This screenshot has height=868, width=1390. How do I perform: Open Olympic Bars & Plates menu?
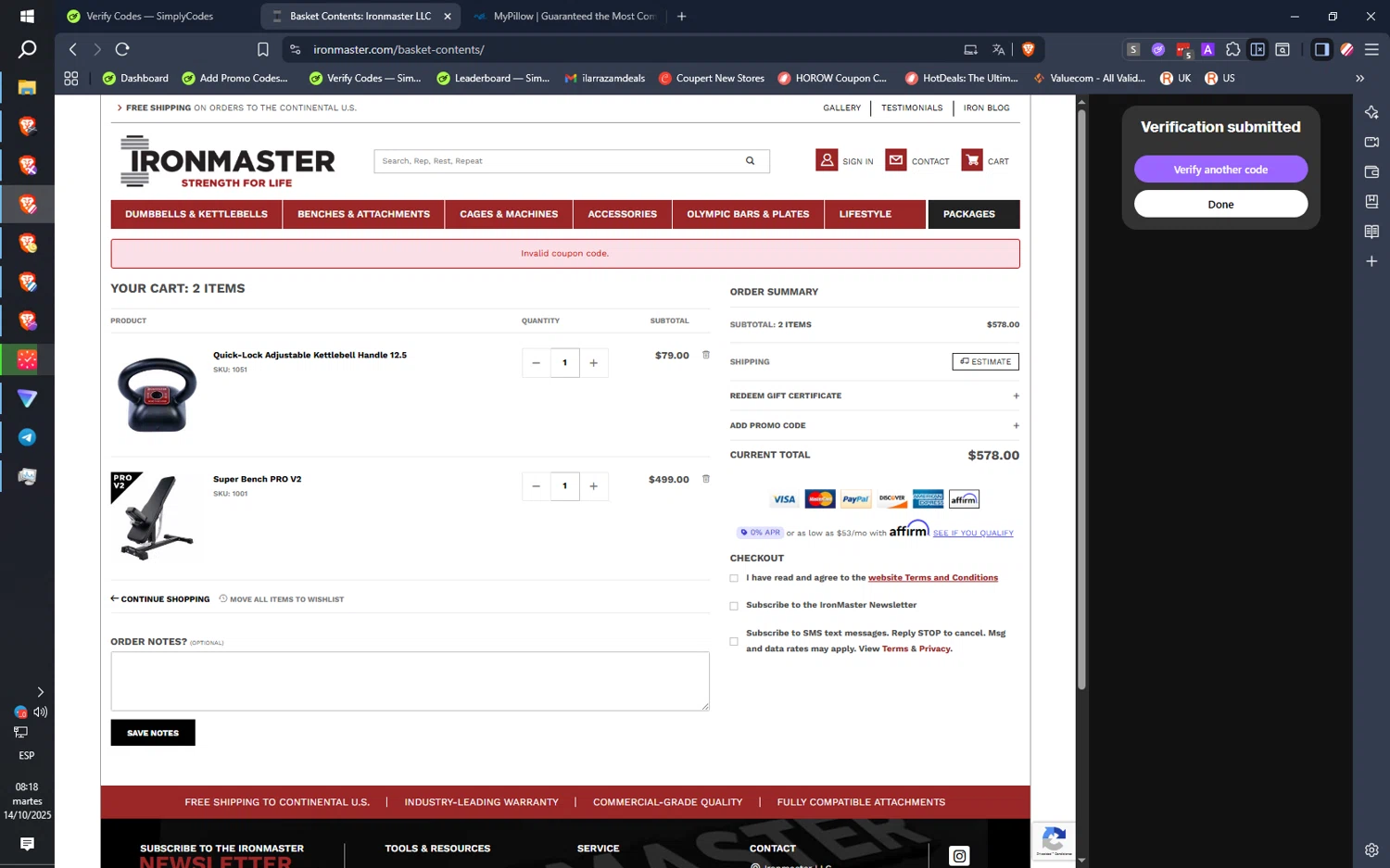tap(748, 214)
